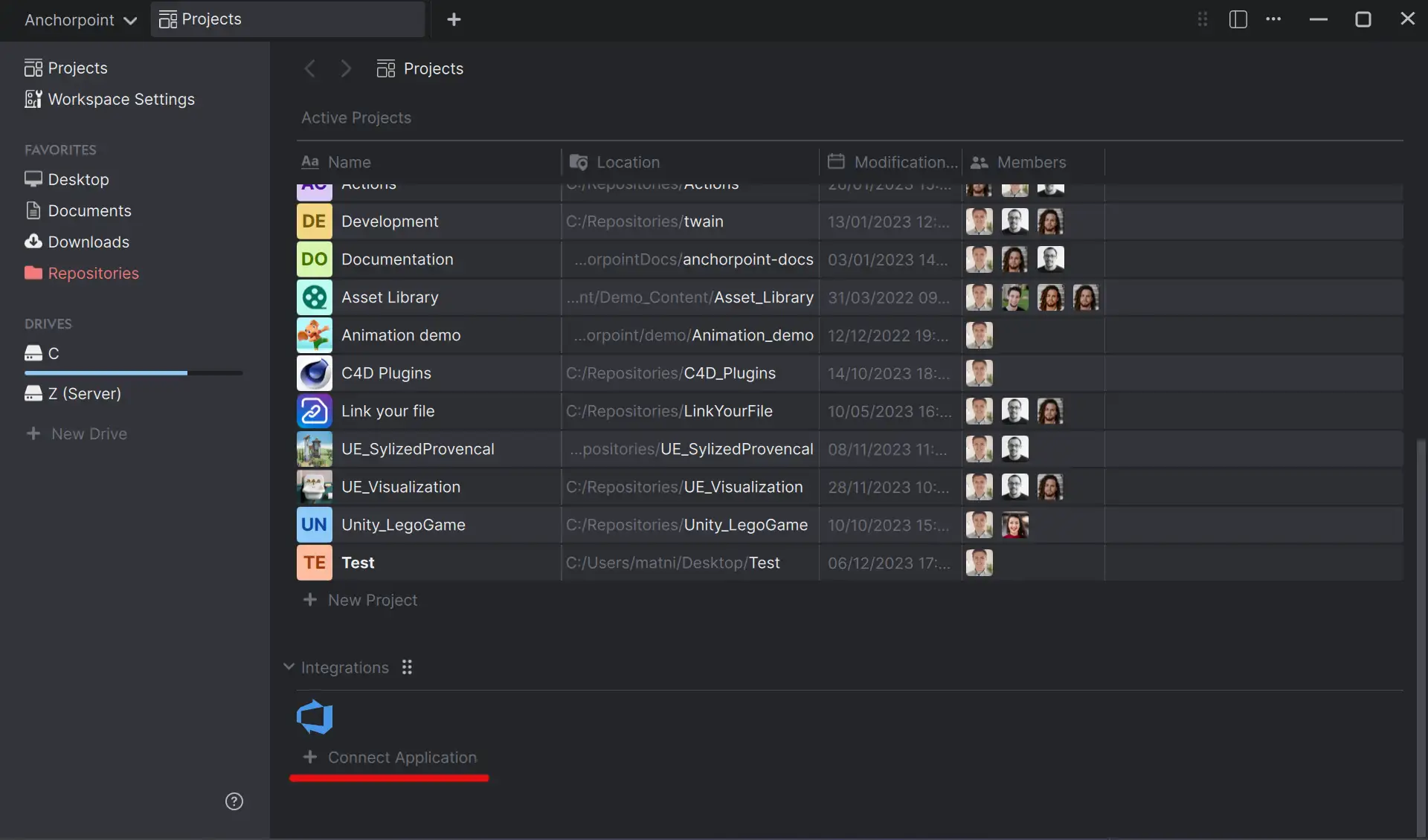Click the C4D Plugins project icon
This screenshot has width=1428, height=840.
(315, 373)
